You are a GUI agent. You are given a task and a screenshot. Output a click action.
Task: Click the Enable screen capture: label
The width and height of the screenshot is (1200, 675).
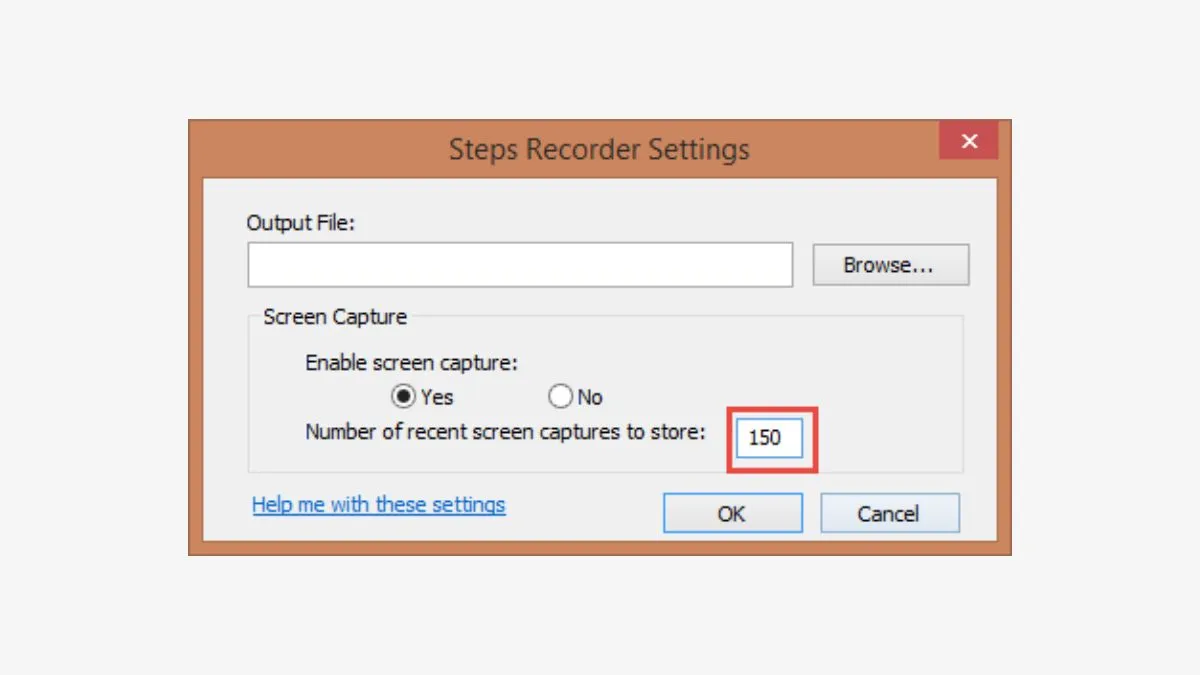coord(411,363)
